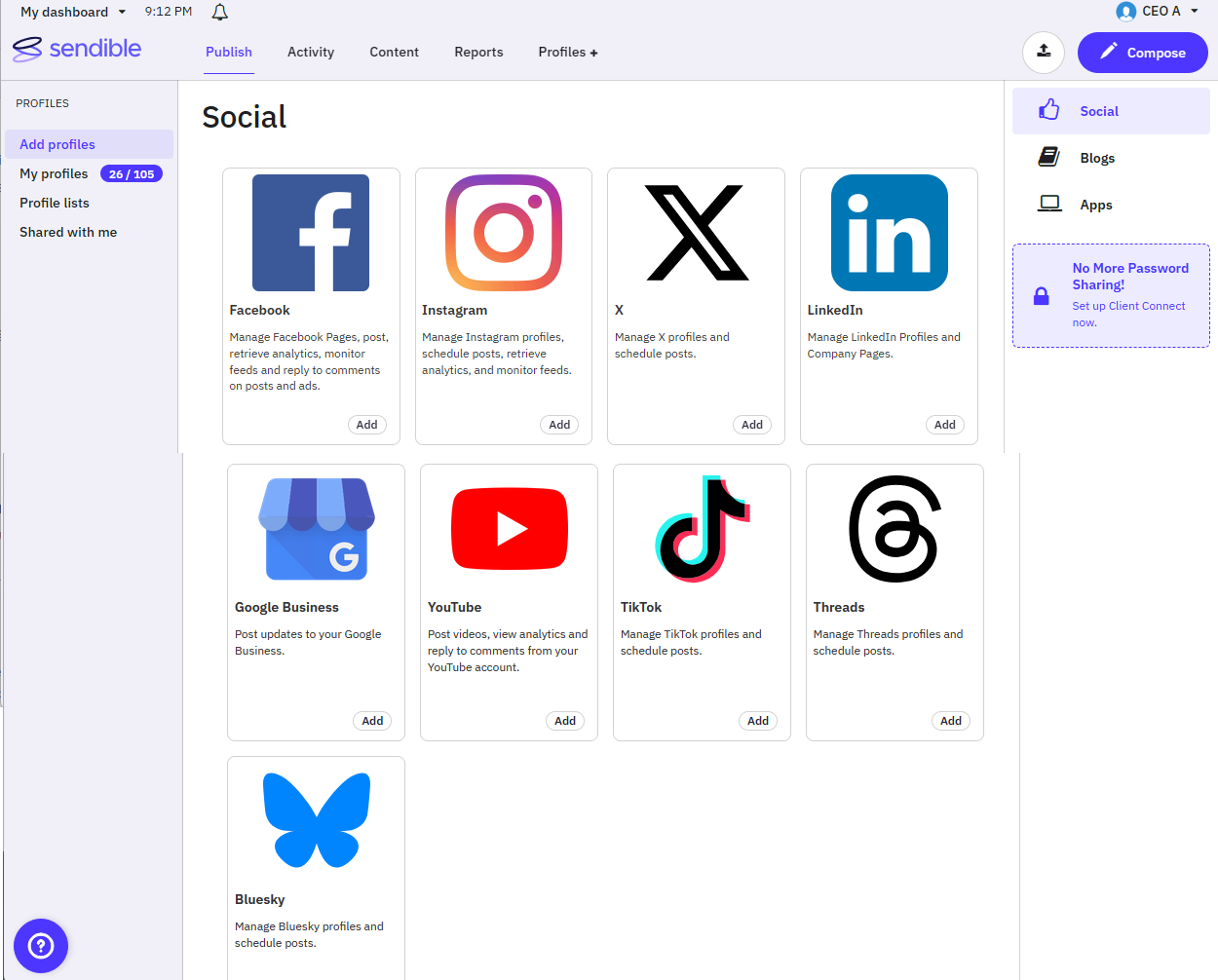Click the 26 / 105 profiles badge
The height and width of the screenshot is (980, 1218).
[132, 174]
